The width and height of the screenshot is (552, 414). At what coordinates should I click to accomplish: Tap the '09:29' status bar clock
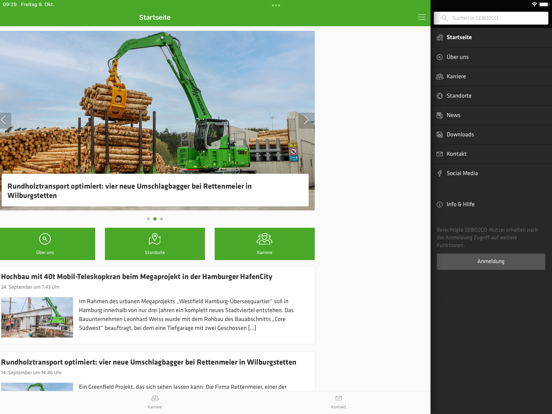10,4
